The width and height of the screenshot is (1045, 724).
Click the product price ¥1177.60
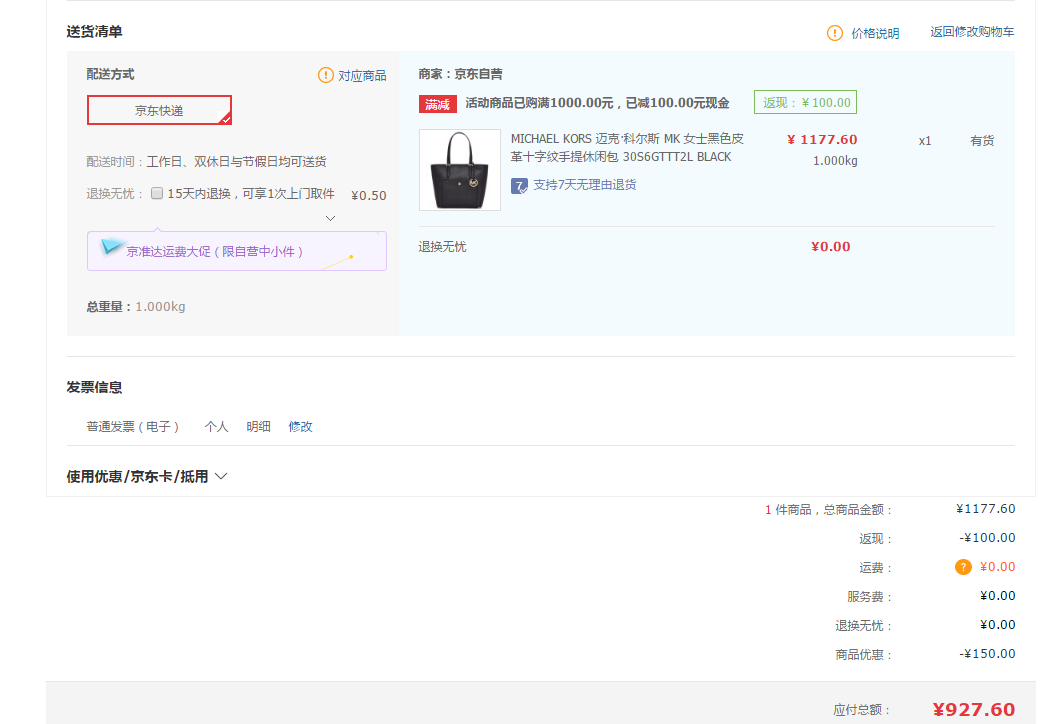tap(822, 139)
